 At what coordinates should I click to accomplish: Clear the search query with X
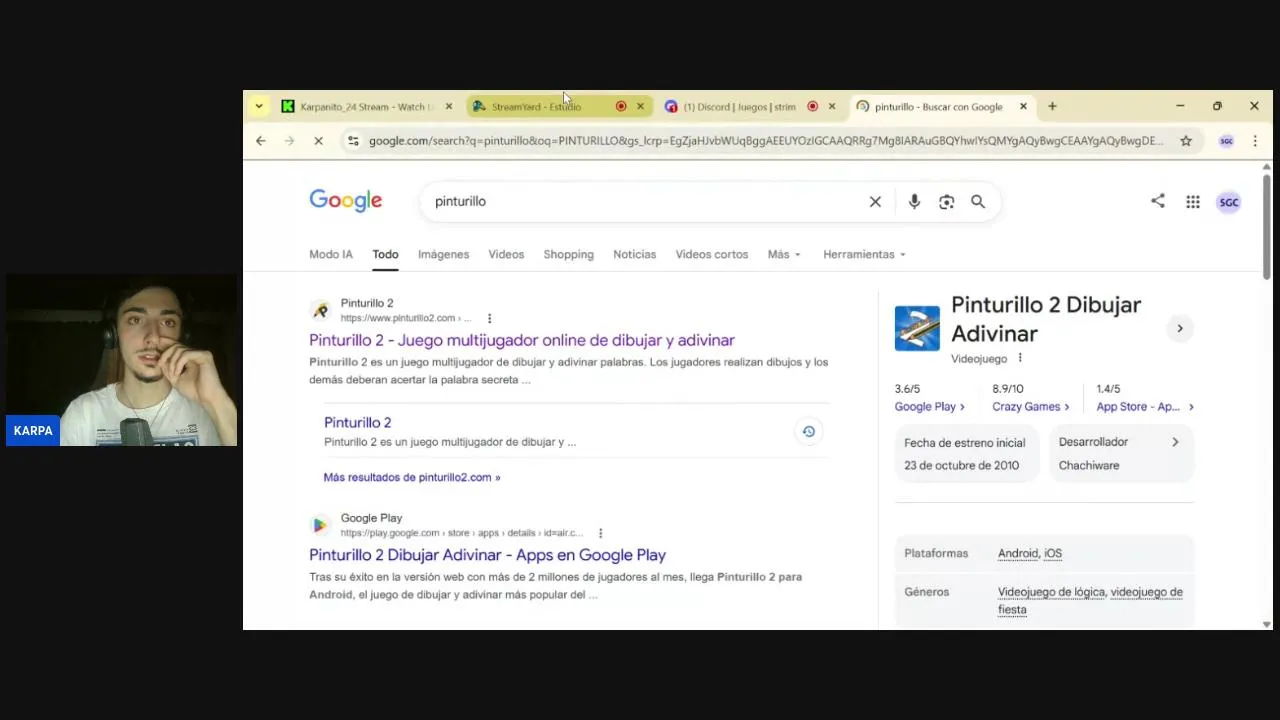(x=875, y=202)
